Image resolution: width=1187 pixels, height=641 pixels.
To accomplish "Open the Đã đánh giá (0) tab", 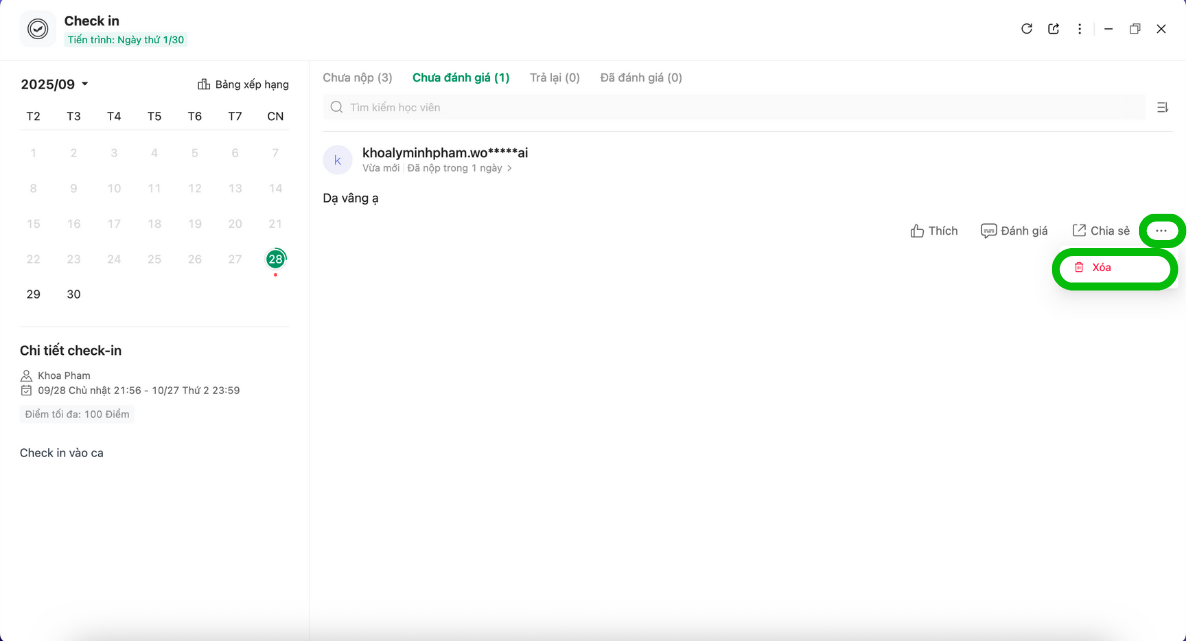I will click(641, 78).
